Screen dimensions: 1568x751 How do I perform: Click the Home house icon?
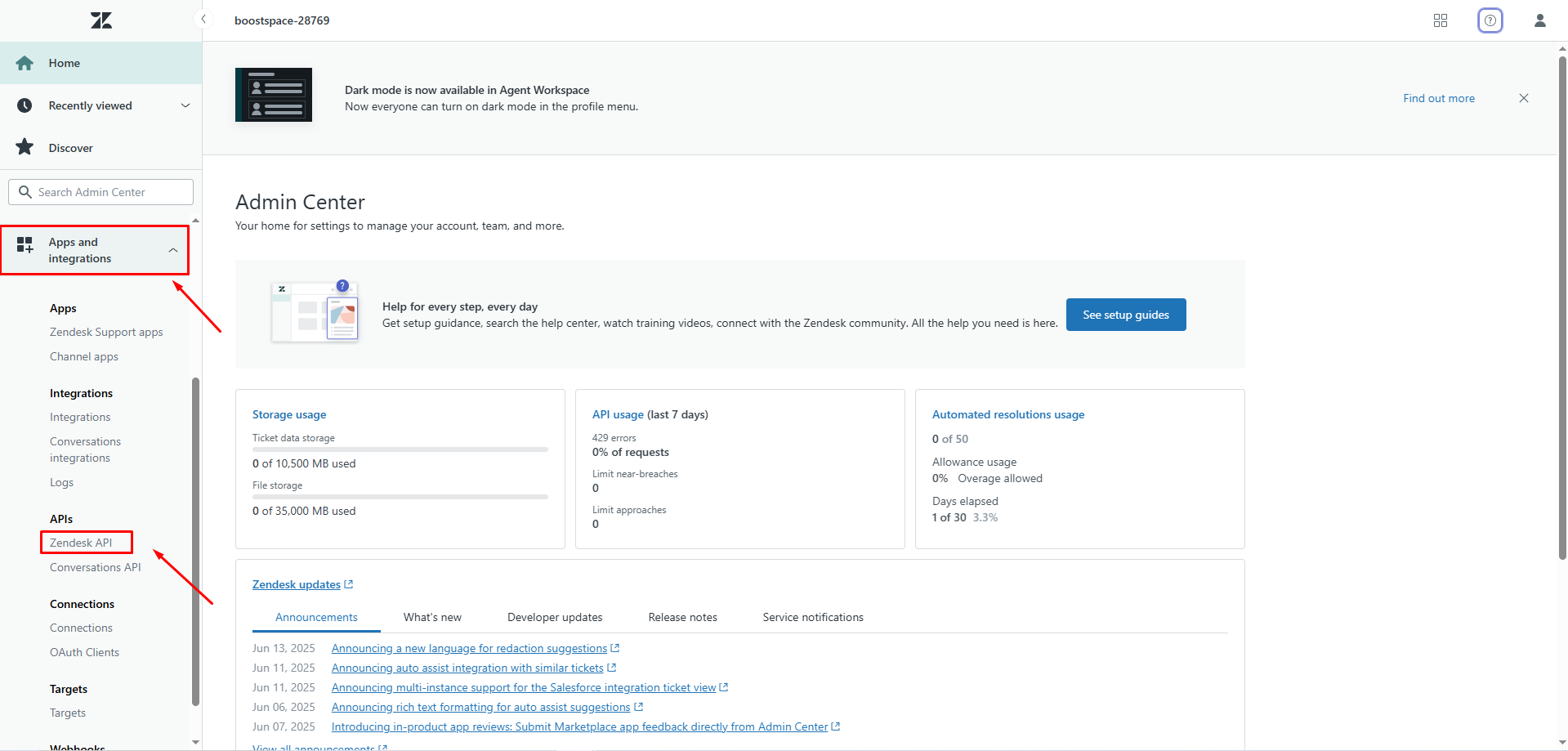click(25, 63)
